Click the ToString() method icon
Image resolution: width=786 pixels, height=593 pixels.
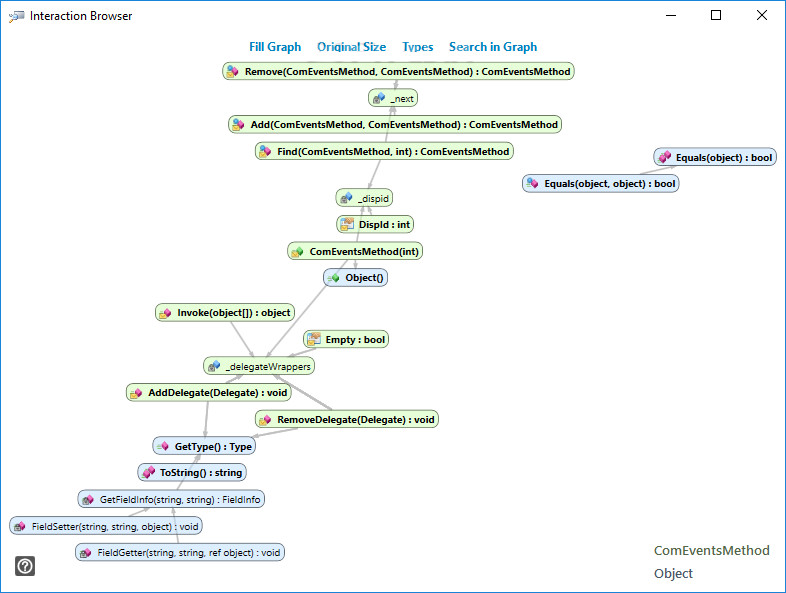(148, 473)
